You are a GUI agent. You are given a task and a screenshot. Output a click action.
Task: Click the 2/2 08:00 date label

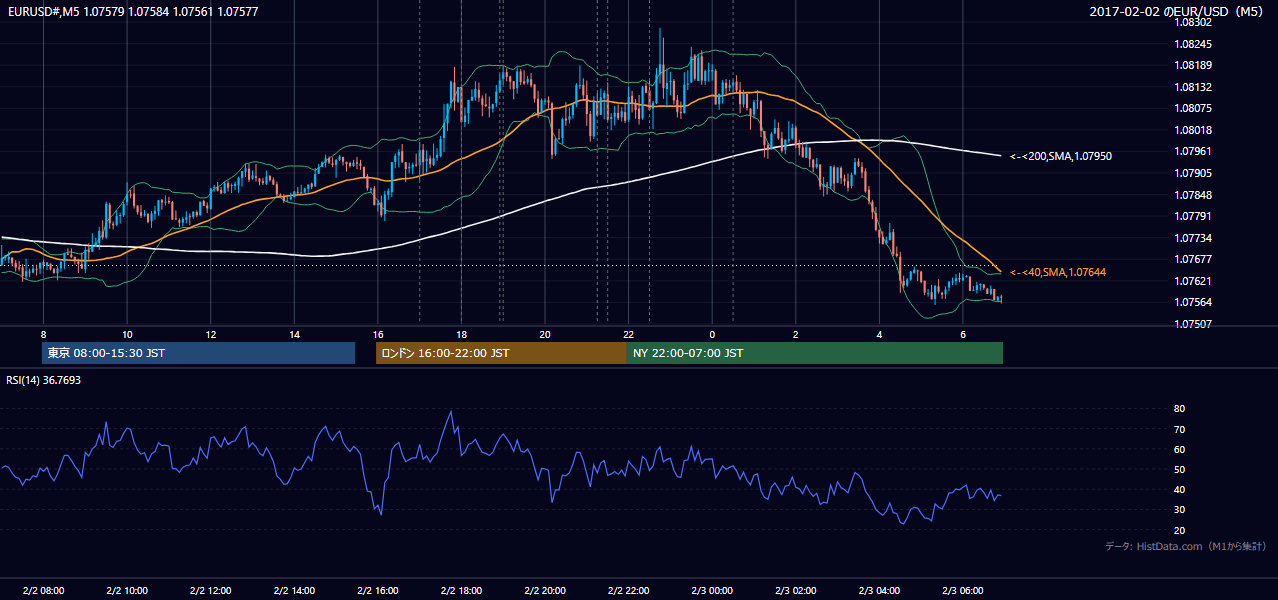[43, 590]
